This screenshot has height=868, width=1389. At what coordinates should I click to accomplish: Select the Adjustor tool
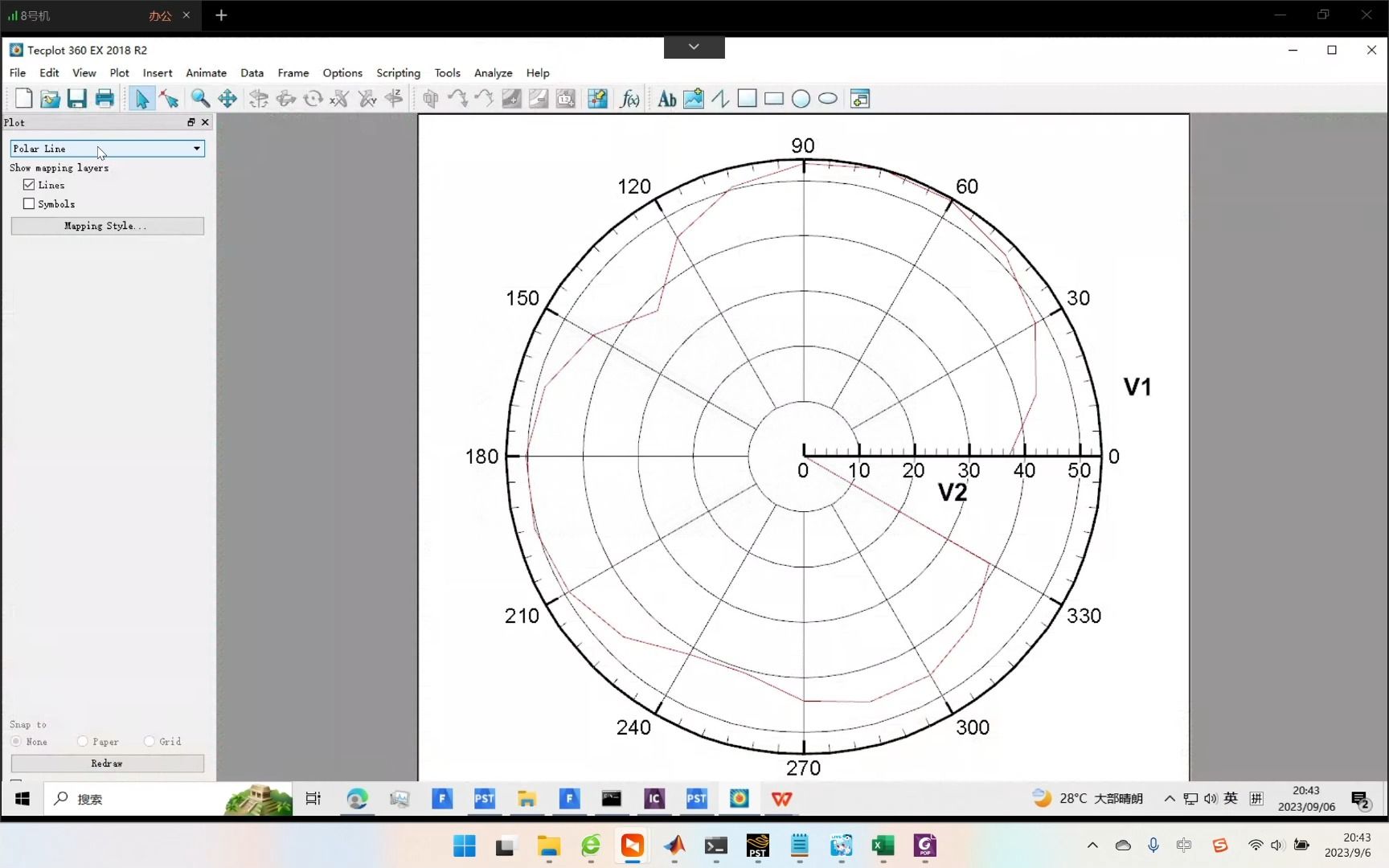tap(169, 99)
